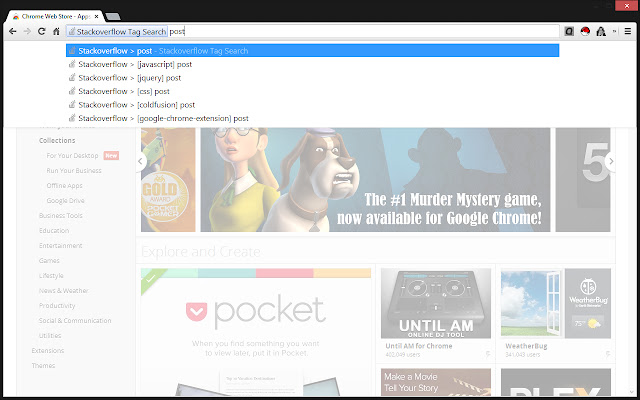The width and height of the screenshot is (640, 400).
Task: Open the Collections sidebar section
Action: point(57,140)
